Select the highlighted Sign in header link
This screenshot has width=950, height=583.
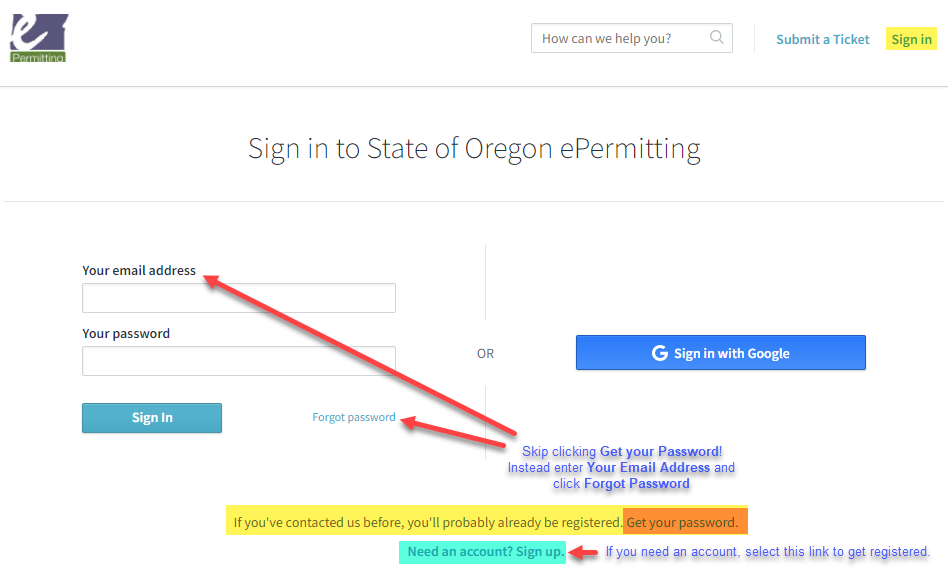[911, 40]
